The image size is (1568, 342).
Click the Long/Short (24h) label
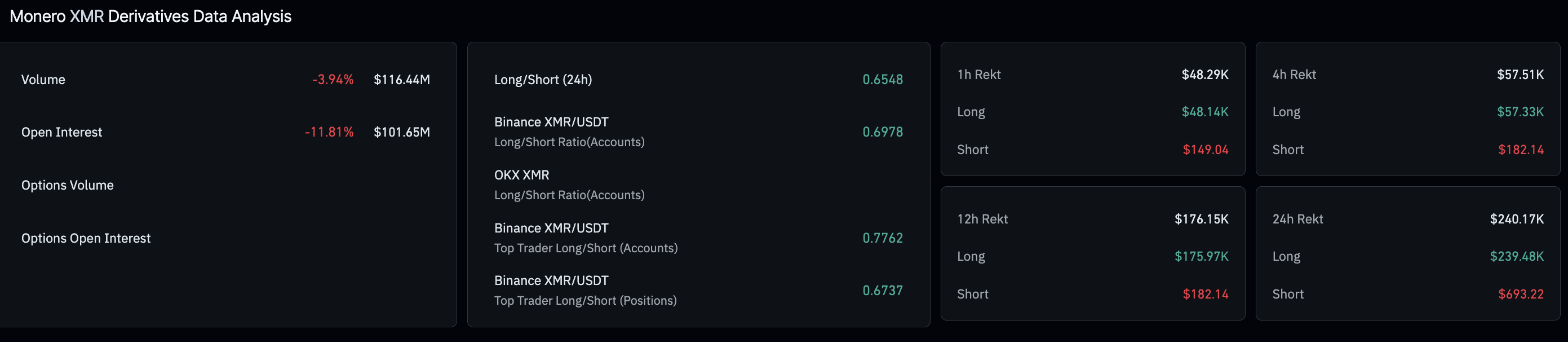[x=543, y=80]
